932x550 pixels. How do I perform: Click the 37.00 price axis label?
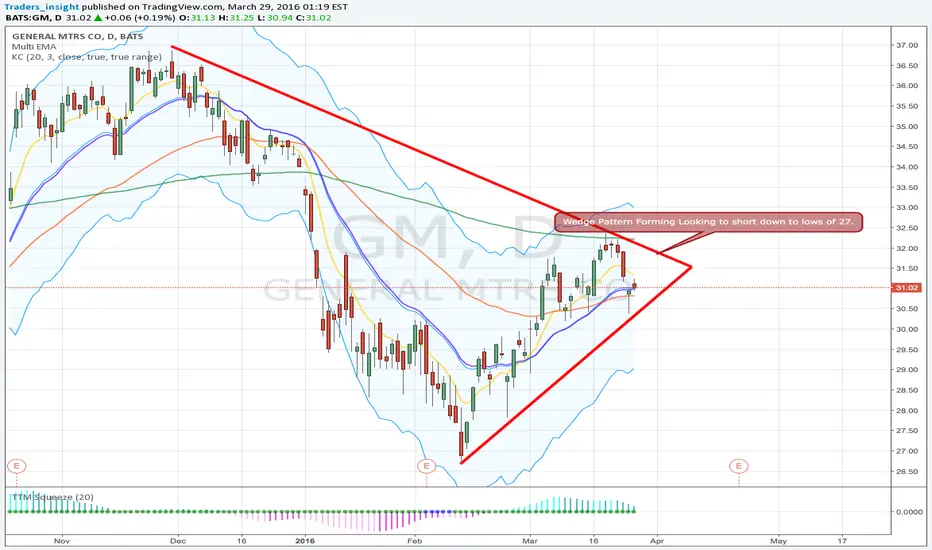907,45
